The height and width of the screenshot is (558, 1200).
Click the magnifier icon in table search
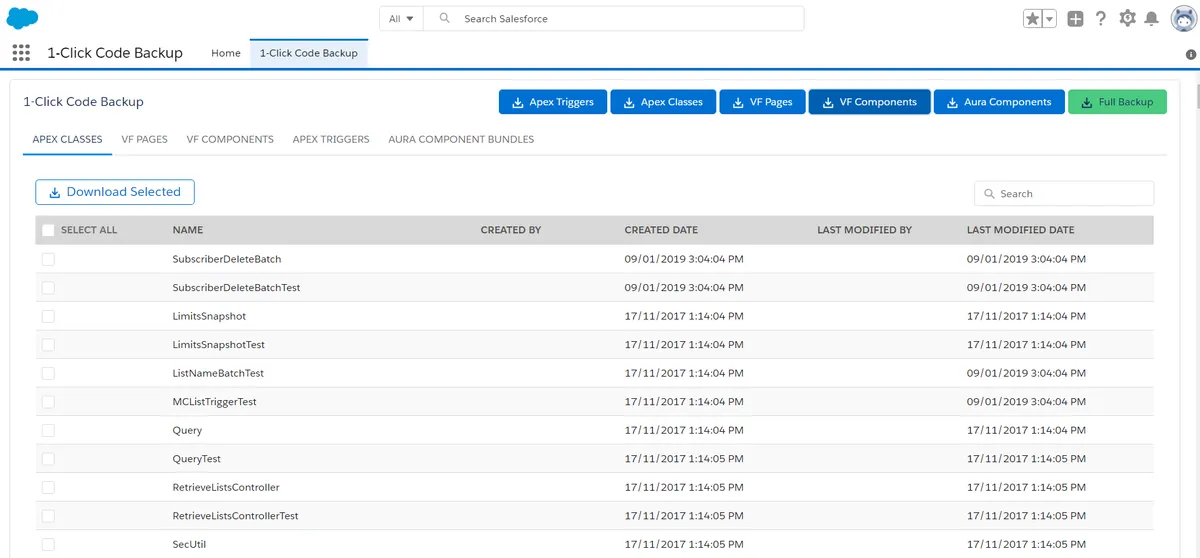click(990, 194)
